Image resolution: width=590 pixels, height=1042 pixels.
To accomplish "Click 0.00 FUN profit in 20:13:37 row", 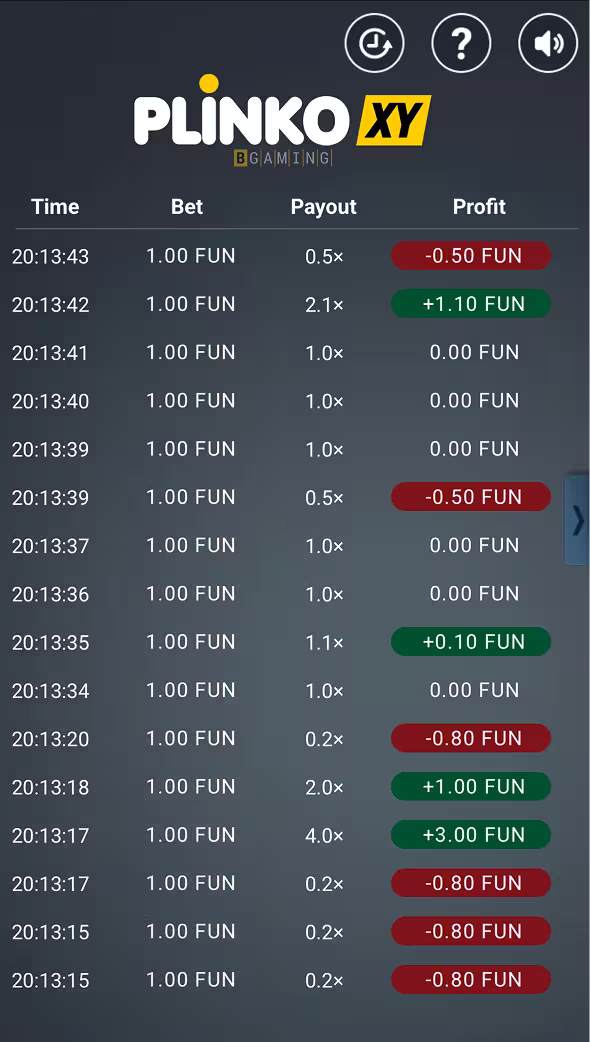I will point(474,546).
